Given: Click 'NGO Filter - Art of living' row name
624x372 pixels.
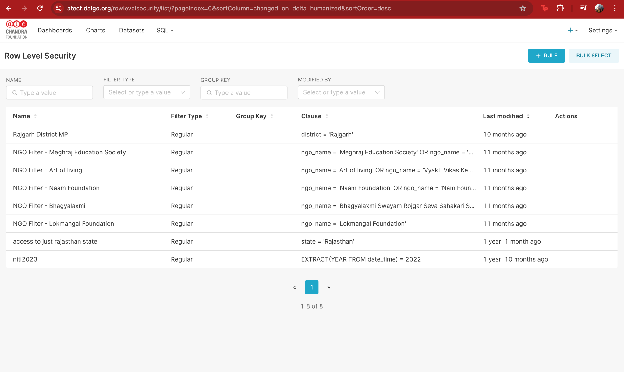Looking at the screenshot, I should point(47,170).
